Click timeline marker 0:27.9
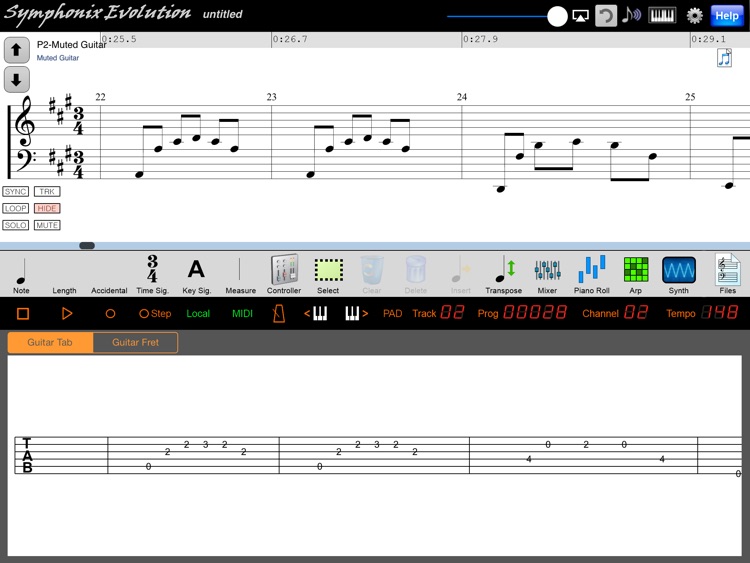The image size is (750, 563). 480,40
